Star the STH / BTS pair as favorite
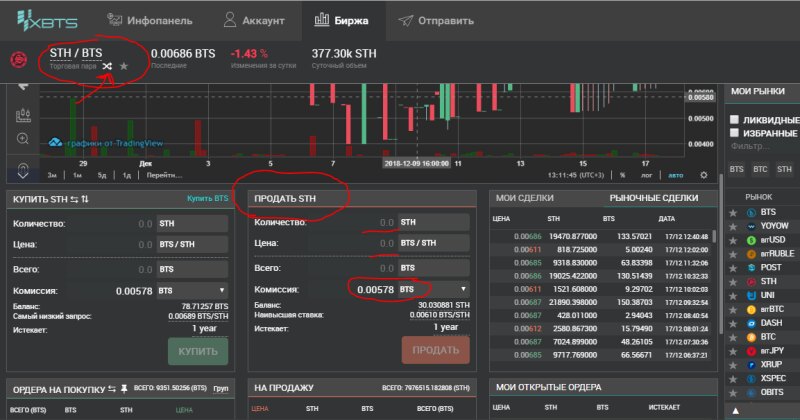The width and height of the screenshot is (800, 420). [x=124, y=66]
